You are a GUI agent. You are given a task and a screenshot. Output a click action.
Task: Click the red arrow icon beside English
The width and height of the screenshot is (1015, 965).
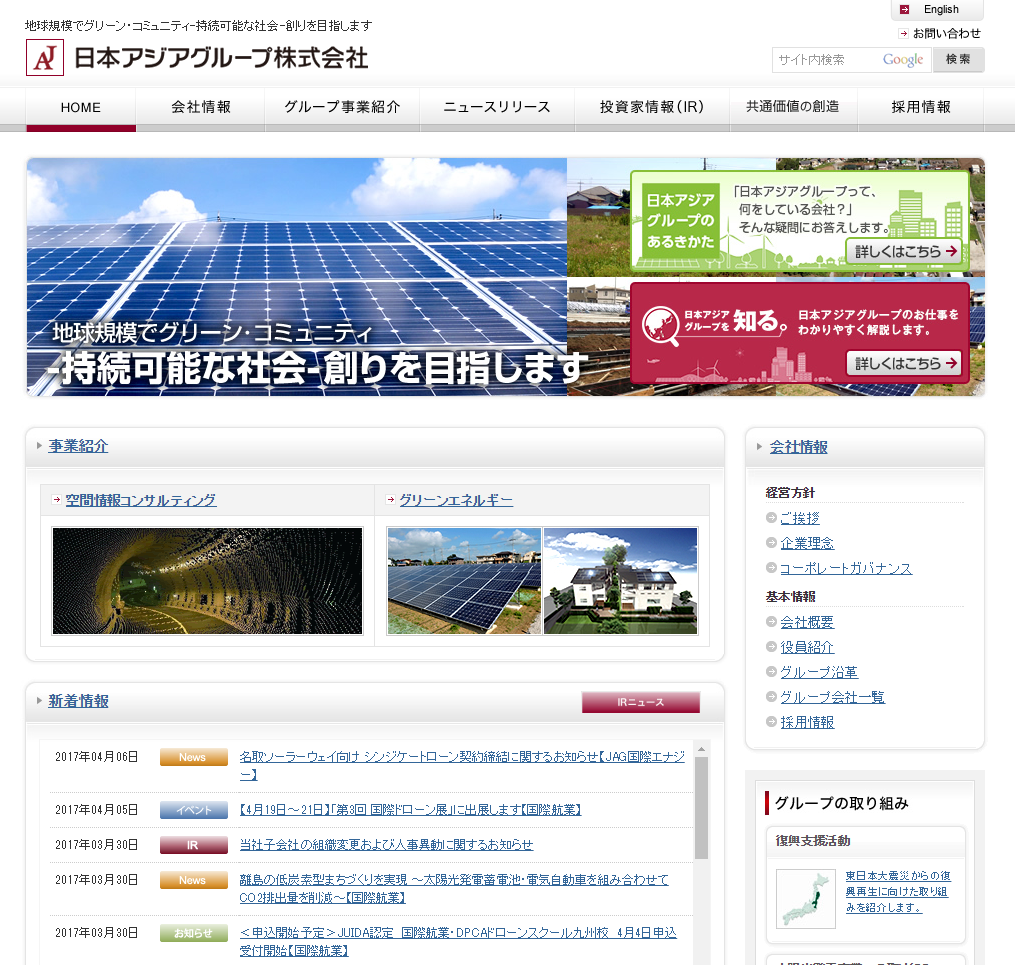pos(905,10)
